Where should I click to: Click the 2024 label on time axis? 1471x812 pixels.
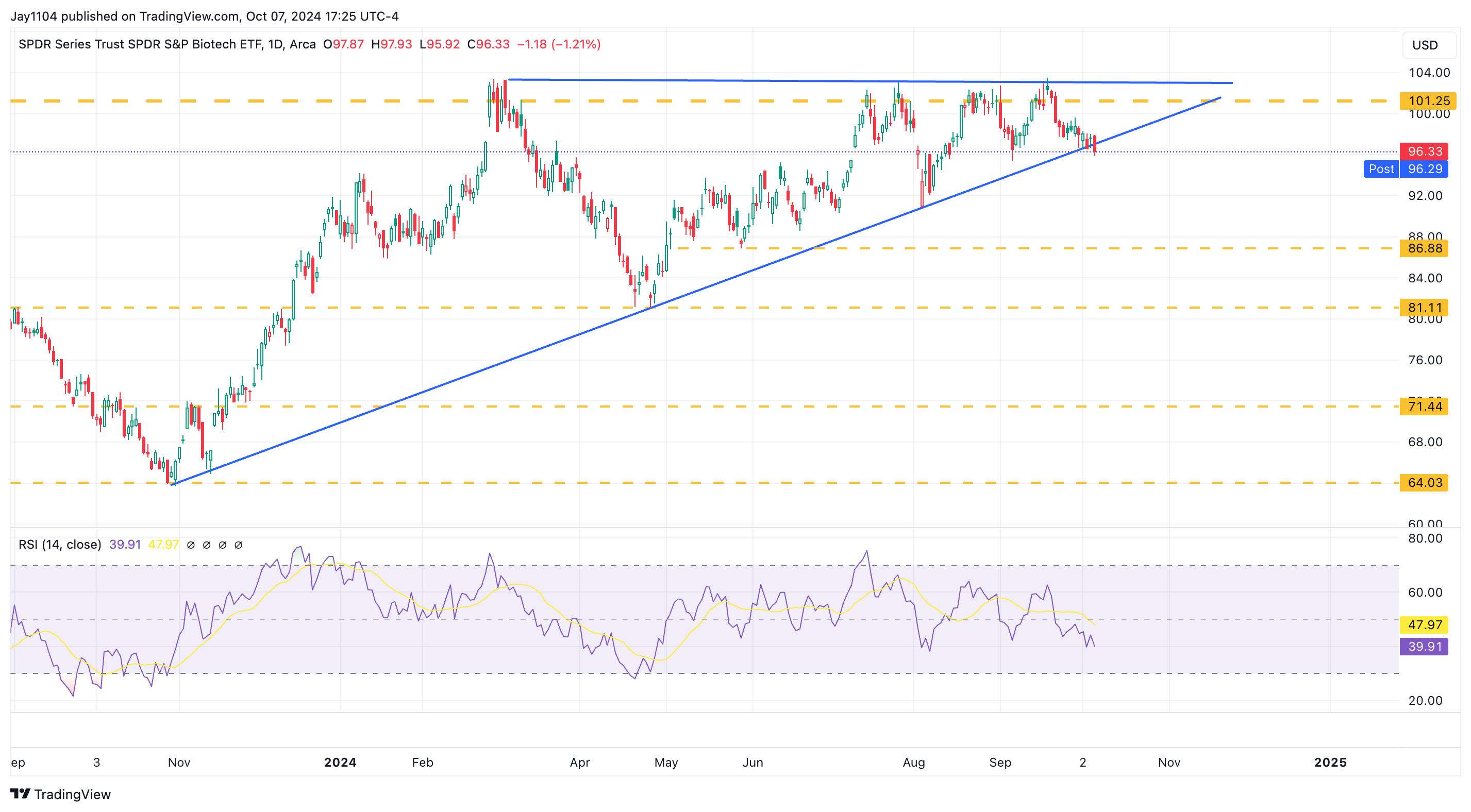340,763
